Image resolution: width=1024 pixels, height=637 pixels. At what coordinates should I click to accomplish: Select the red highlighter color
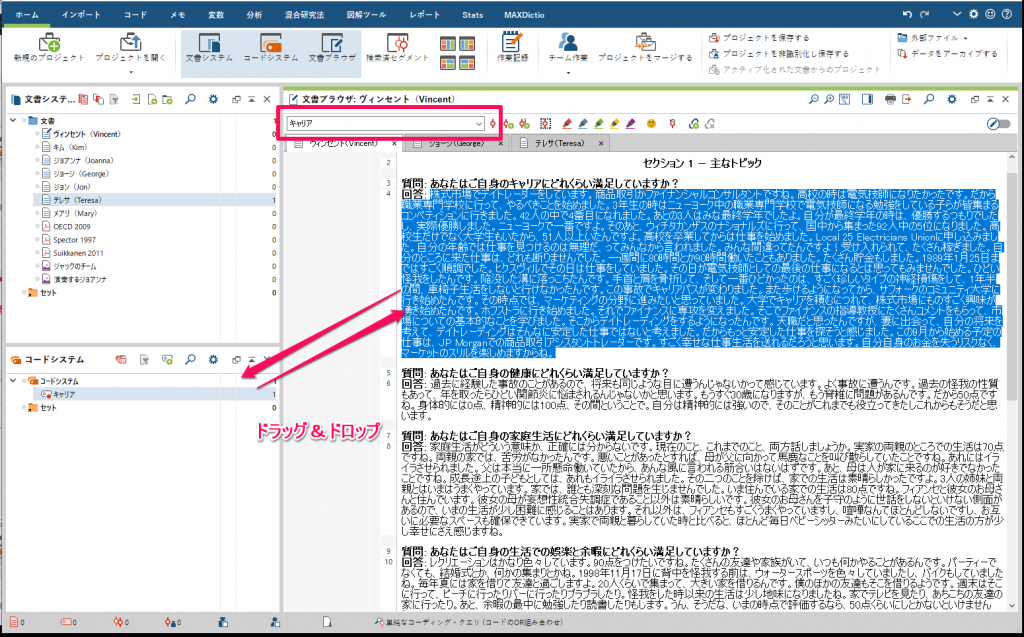click(567, 123)
